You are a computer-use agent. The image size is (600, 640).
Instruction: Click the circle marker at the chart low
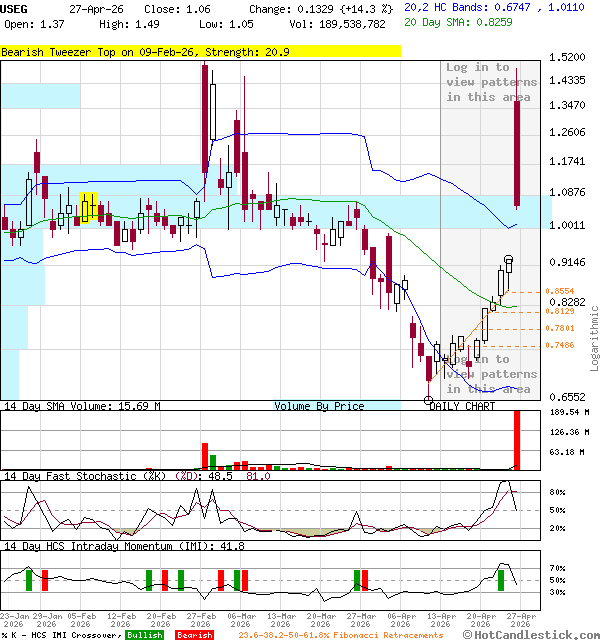[429, 400]
